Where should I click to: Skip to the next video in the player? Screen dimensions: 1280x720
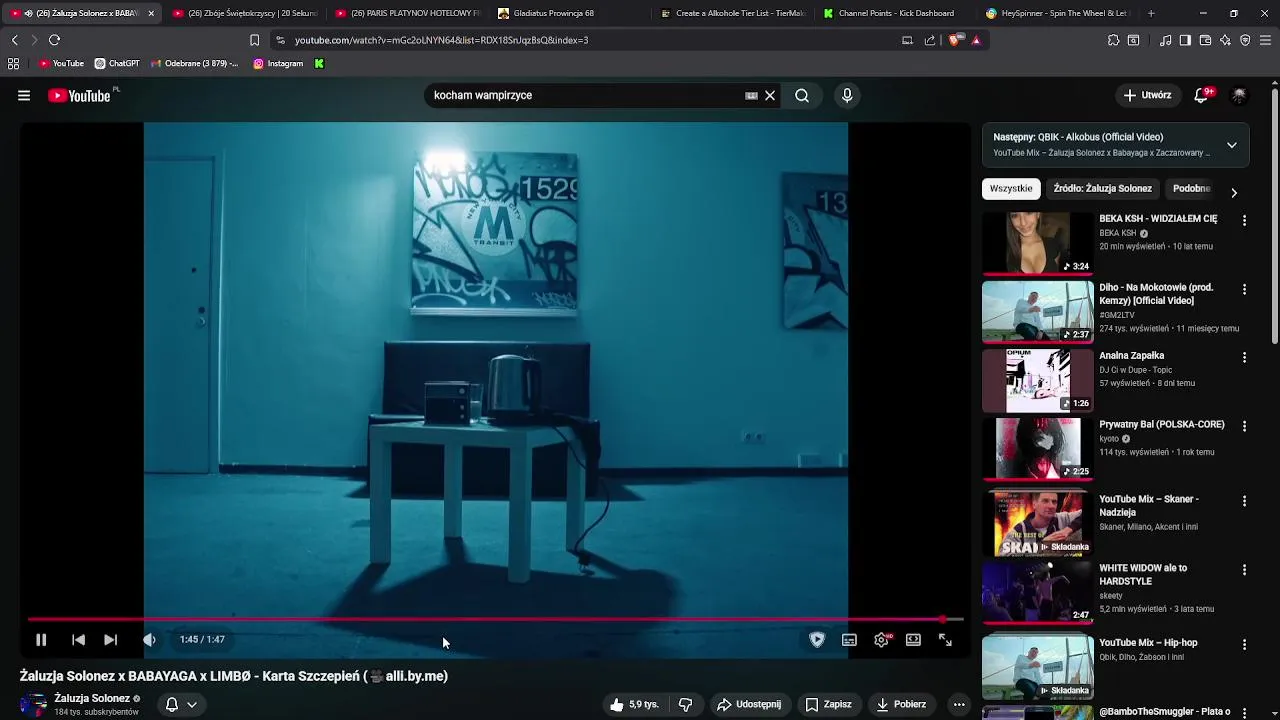(x=111, y=640)
